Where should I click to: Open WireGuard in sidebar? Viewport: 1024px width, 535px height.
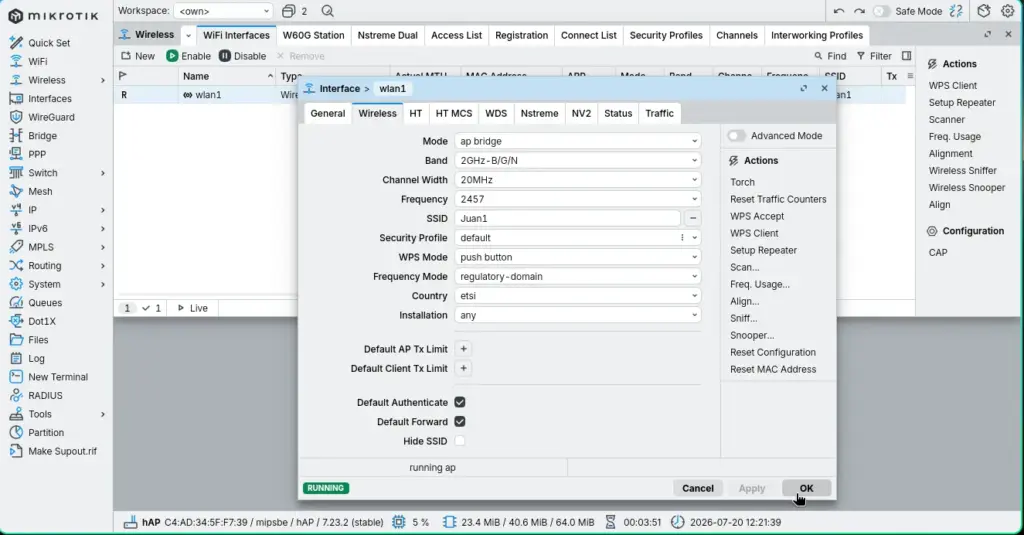(x=51, y=117)
